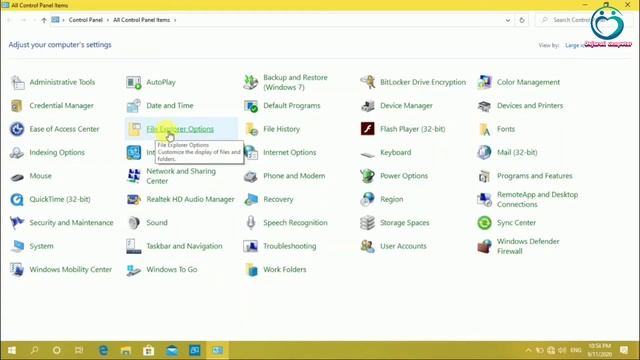Viewport: 640px width, 360px height.
Task: Open Windows To Go link
Action: tap(171, 269)
